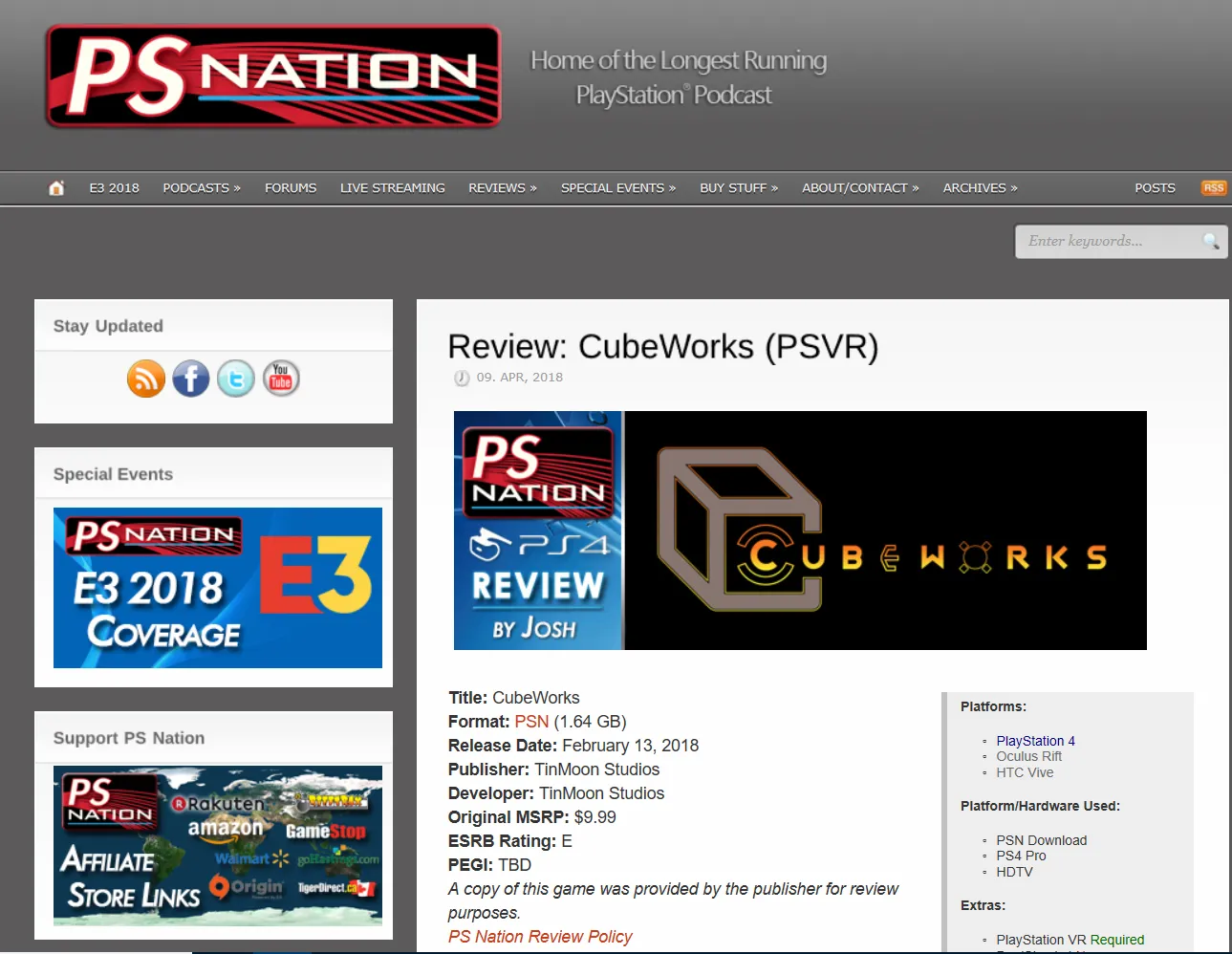Click the PSN format link
Viewport: 1232px width, 954px height.
click(x=531, y=722)
